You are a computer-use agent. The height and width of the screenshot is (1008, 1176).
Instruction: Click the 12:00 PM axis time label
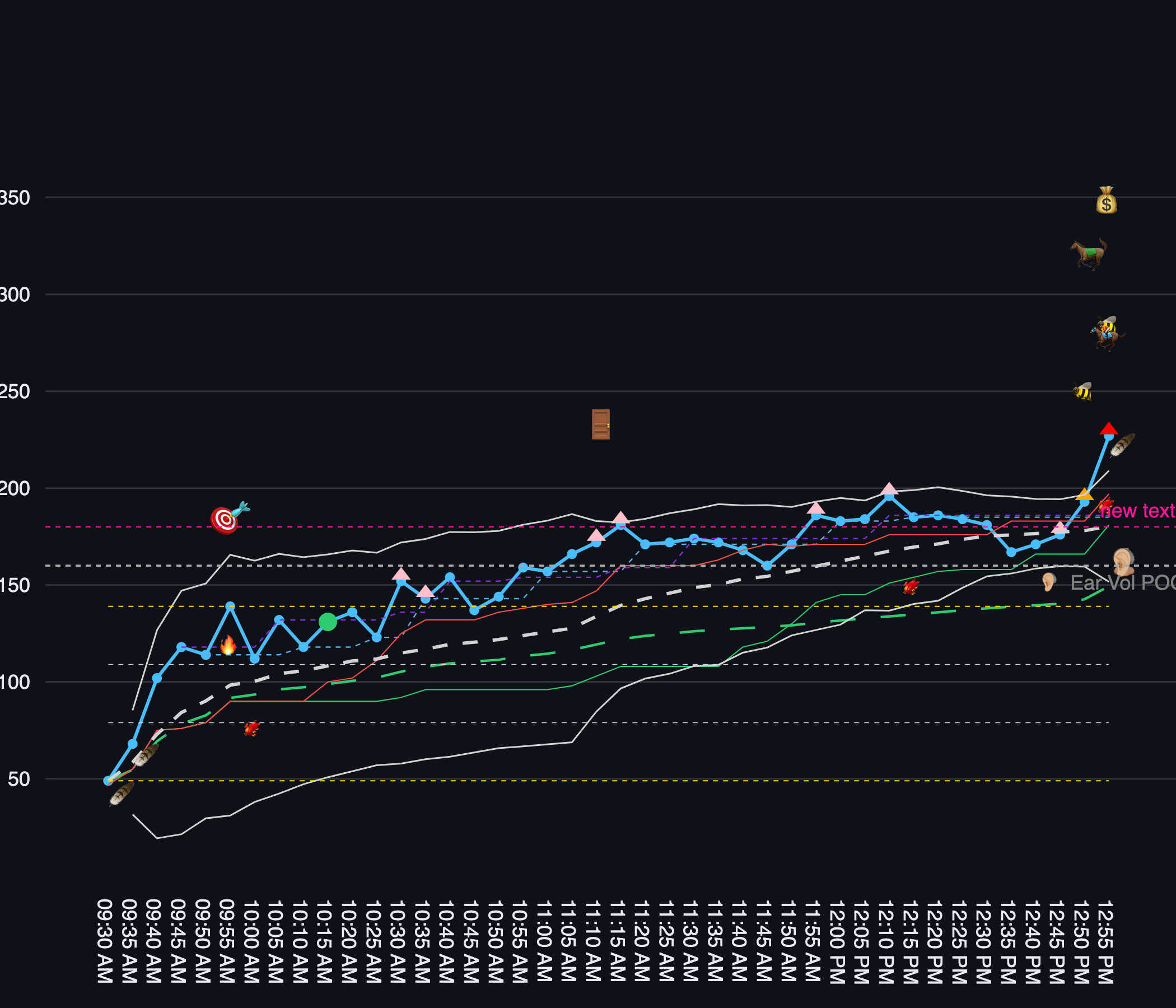837,941
